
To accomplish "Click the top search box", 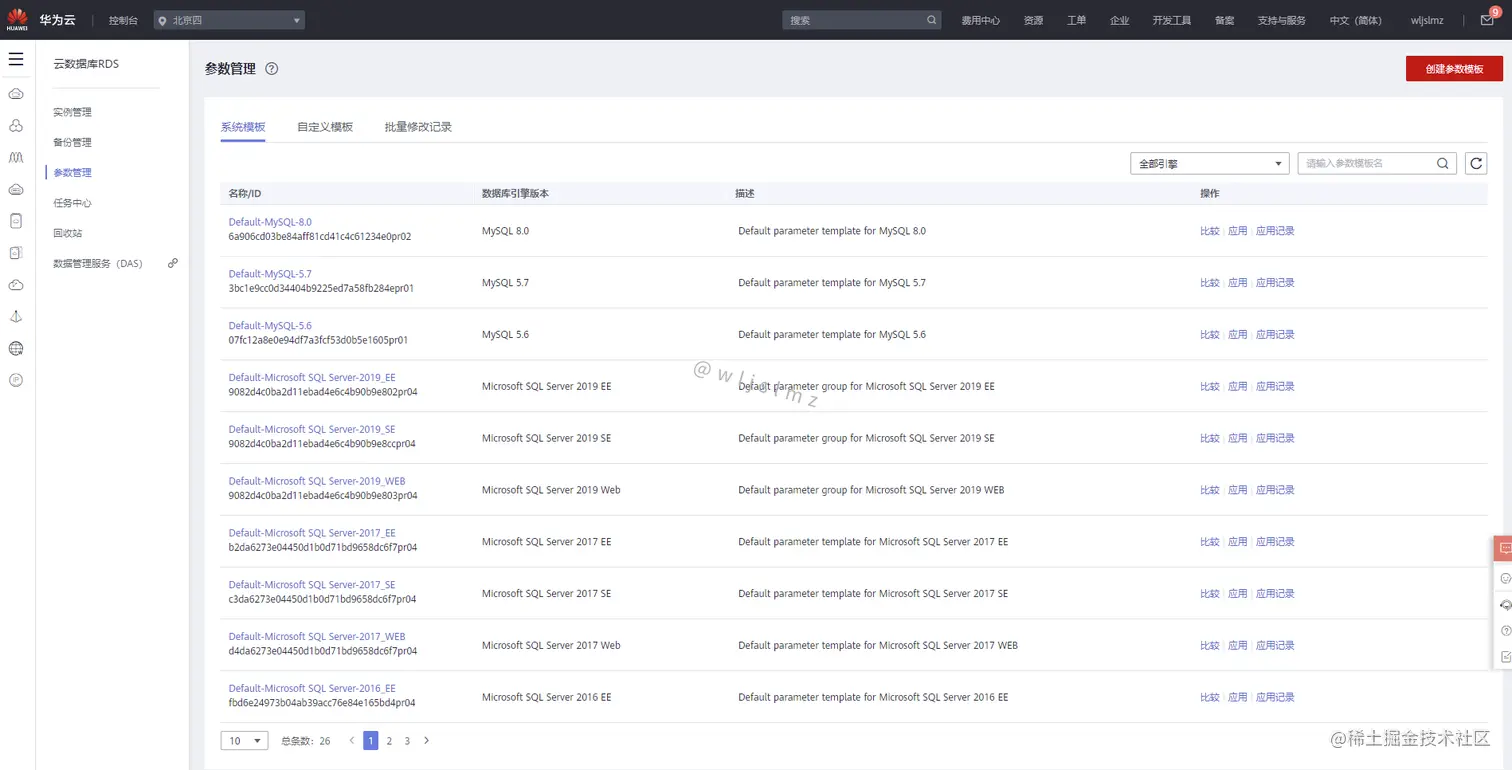I will click(x=862, y=20).
